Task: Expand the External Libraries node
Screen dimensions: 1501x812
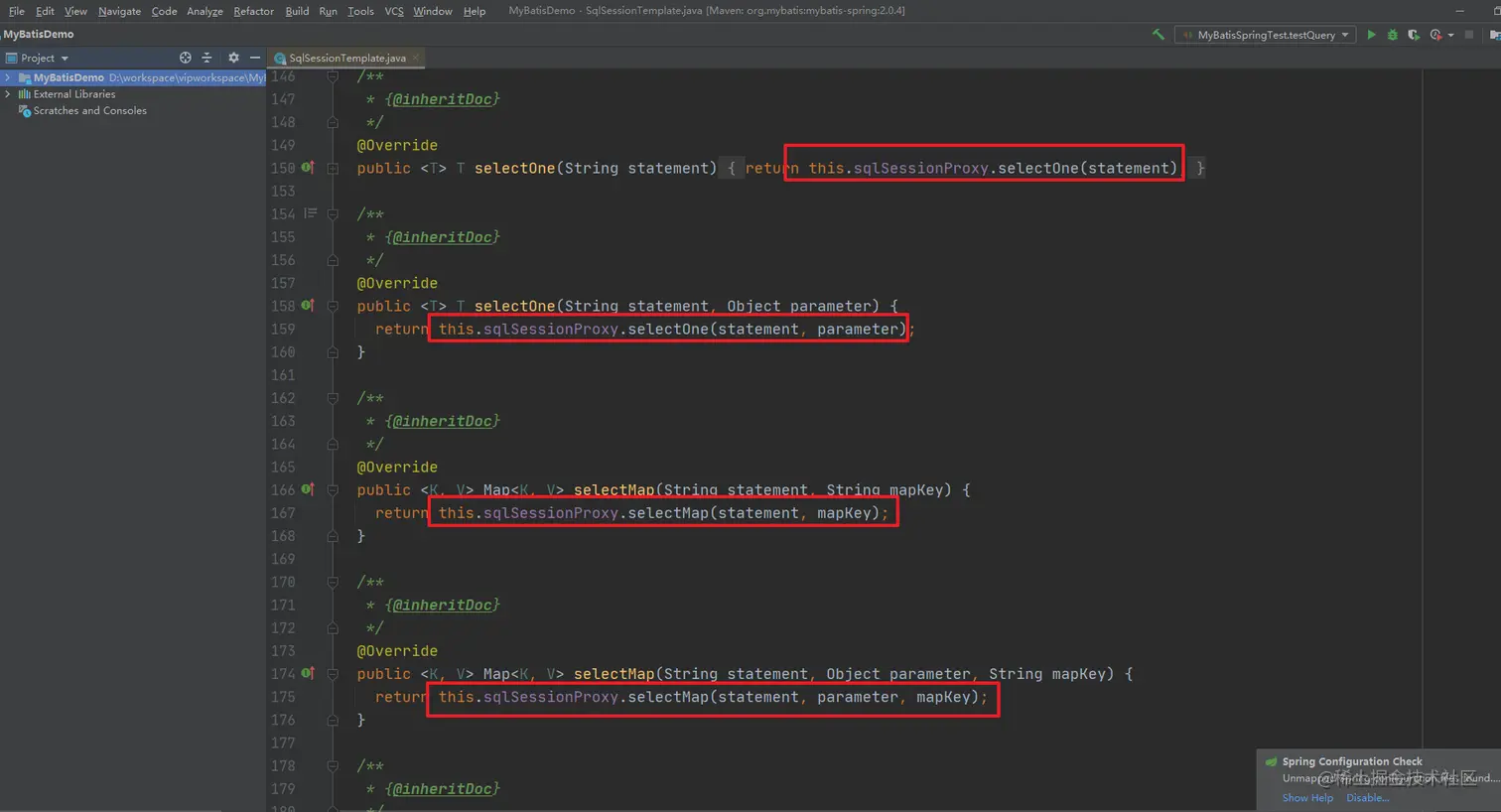Action: click(x=8, y=94)
